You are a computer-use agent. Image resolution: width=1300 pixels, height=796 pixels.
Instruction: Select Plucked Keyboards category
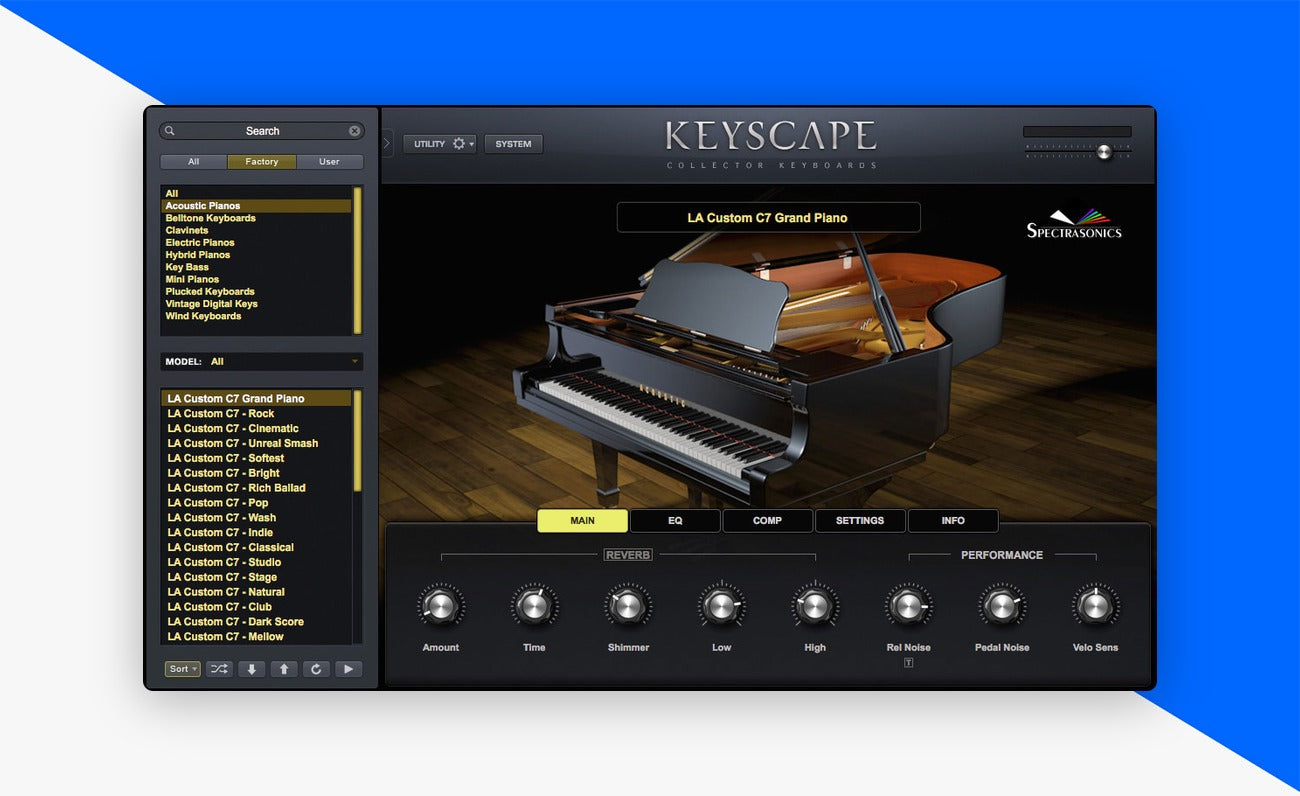coord(257,292)
